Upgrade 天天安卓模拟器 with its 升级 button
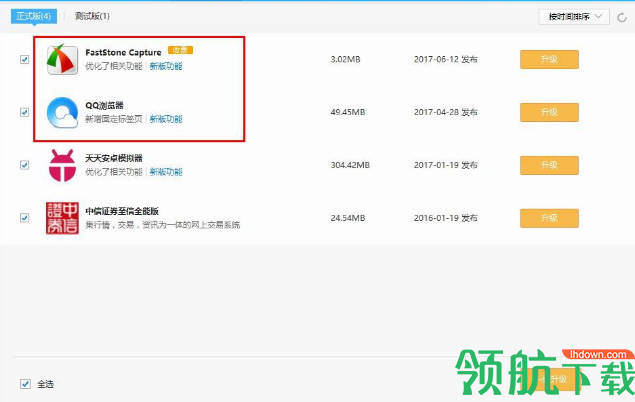 549,165
